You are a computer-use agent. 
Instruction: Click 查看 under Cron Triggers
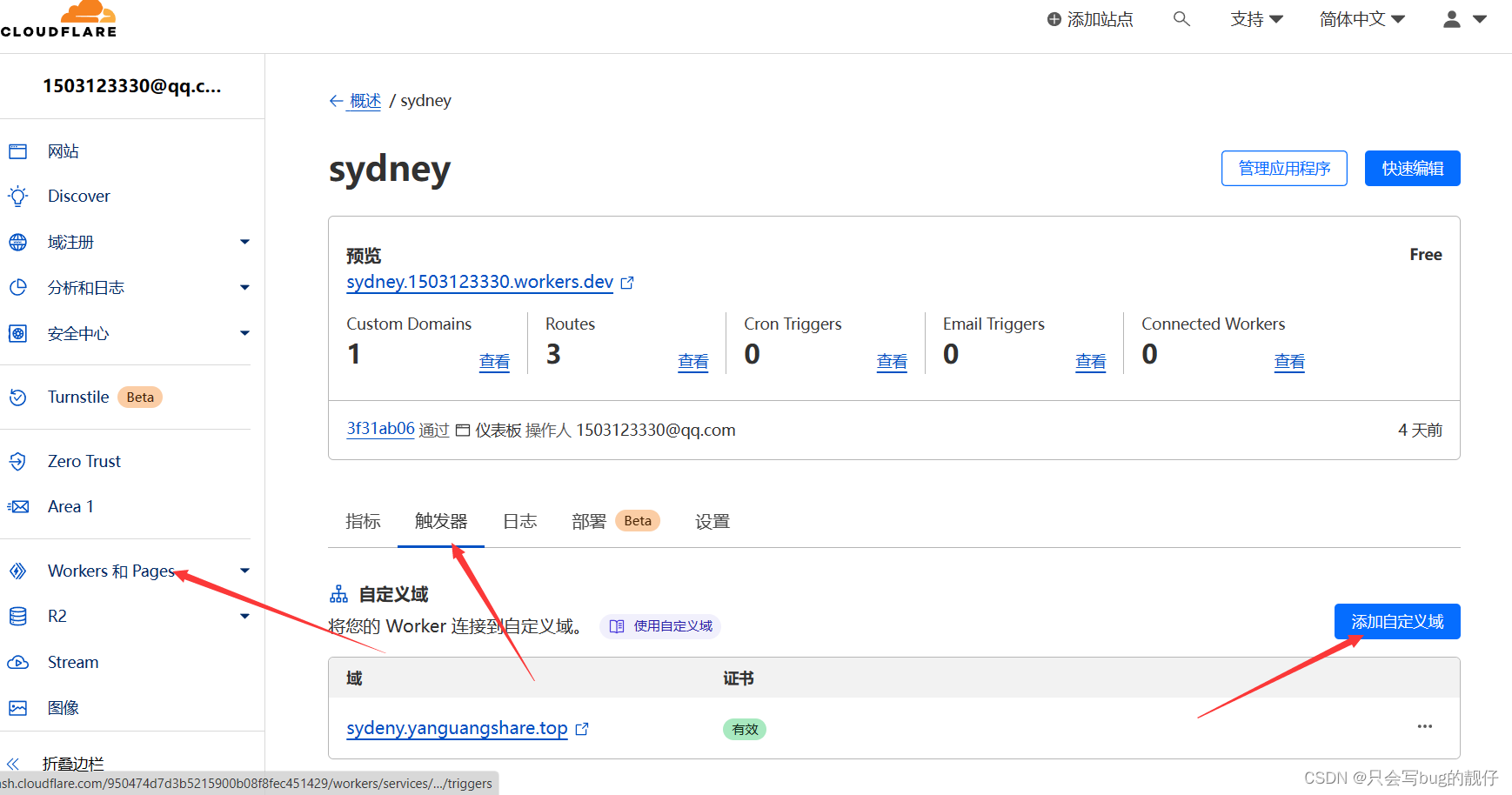pyautogui.click(x=892, y=362)
